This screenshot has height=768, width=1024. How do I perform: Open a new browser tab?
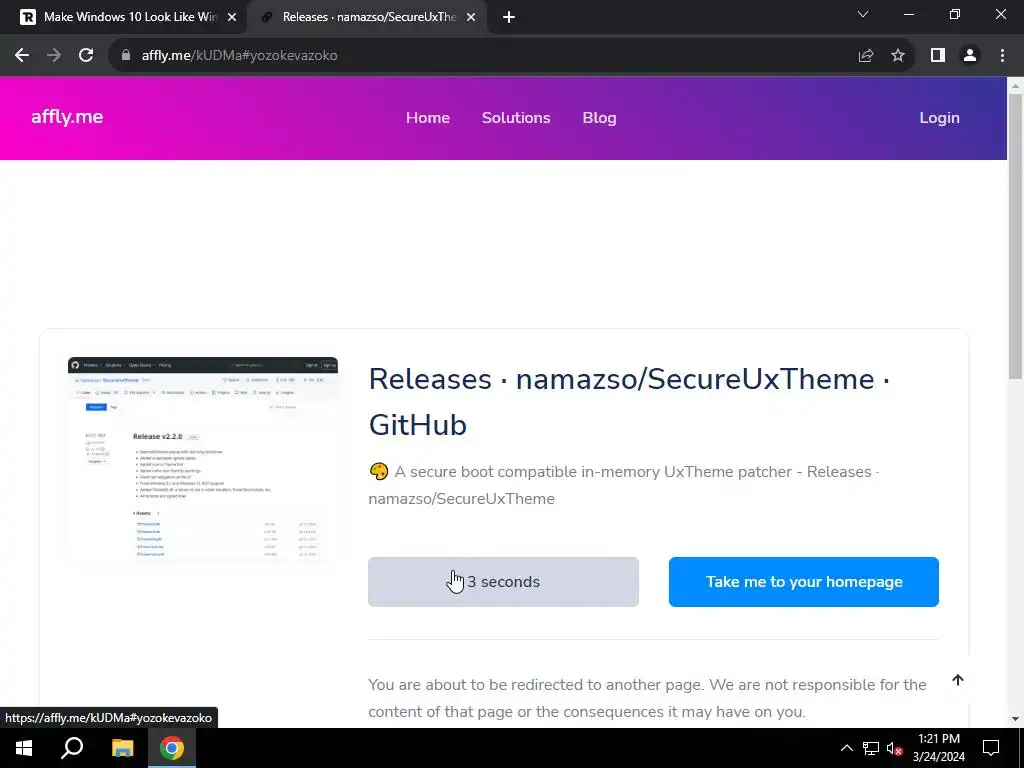point(509,18)
